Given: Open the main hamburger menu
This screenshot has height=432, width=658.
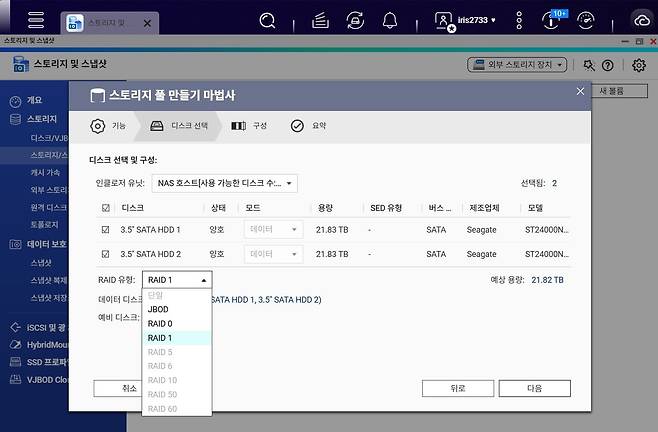Looking at the screenshot, I should point(36,20).
